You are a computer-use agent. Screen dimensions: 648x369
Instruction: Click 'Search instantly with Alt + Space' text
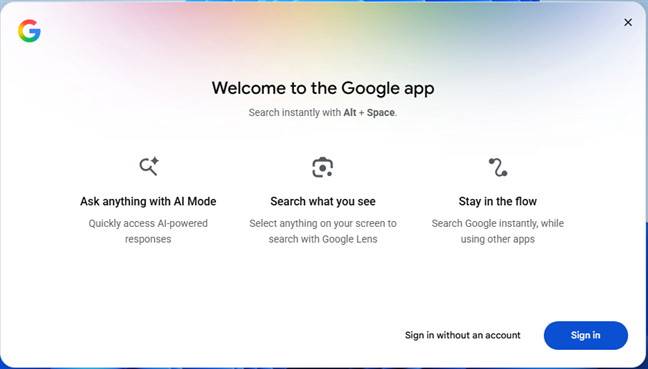[x=323, y=112]
